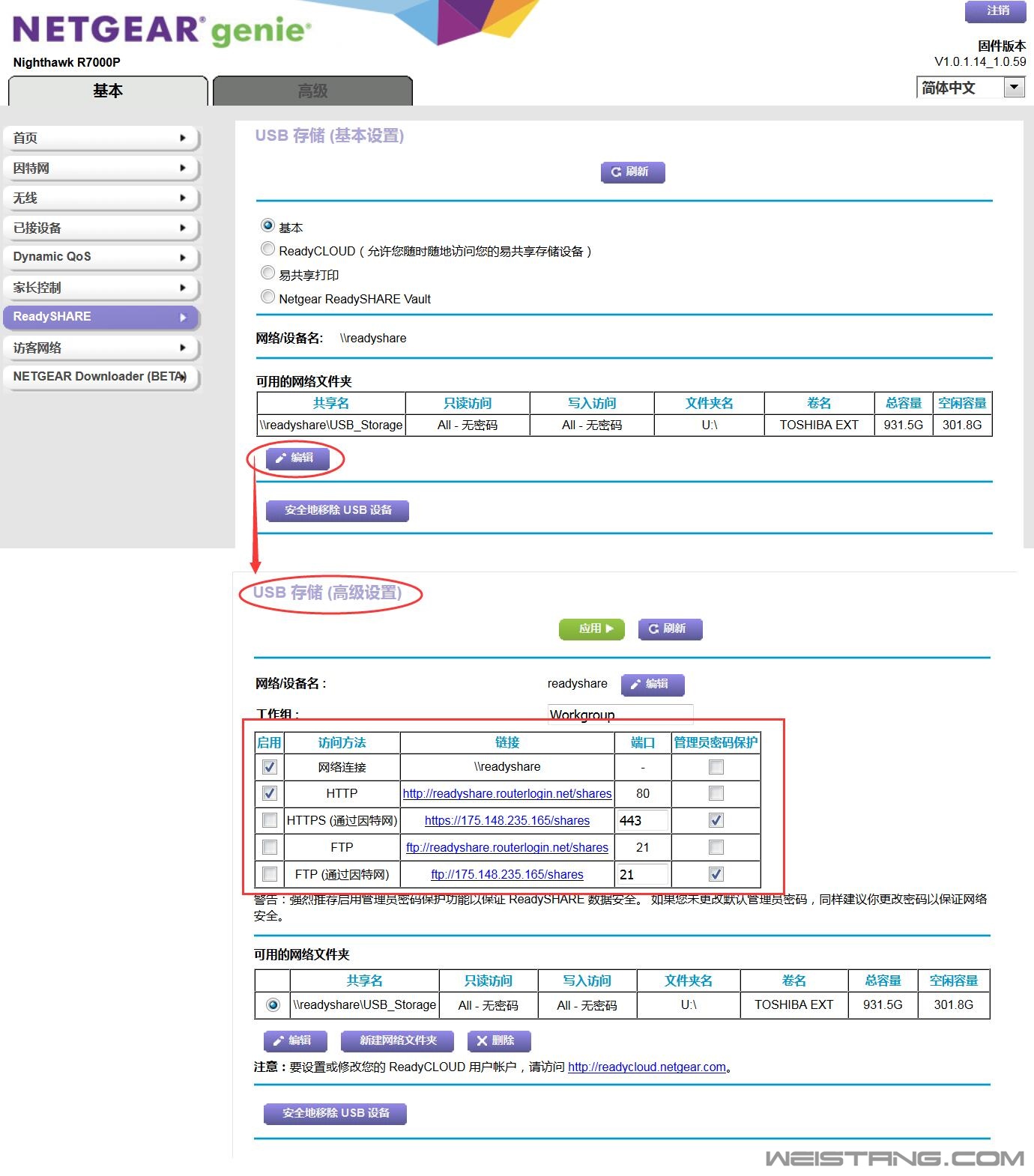Click the green 应用 button
Screen dimensions: 1034x1176
click(x=591, y=628)
